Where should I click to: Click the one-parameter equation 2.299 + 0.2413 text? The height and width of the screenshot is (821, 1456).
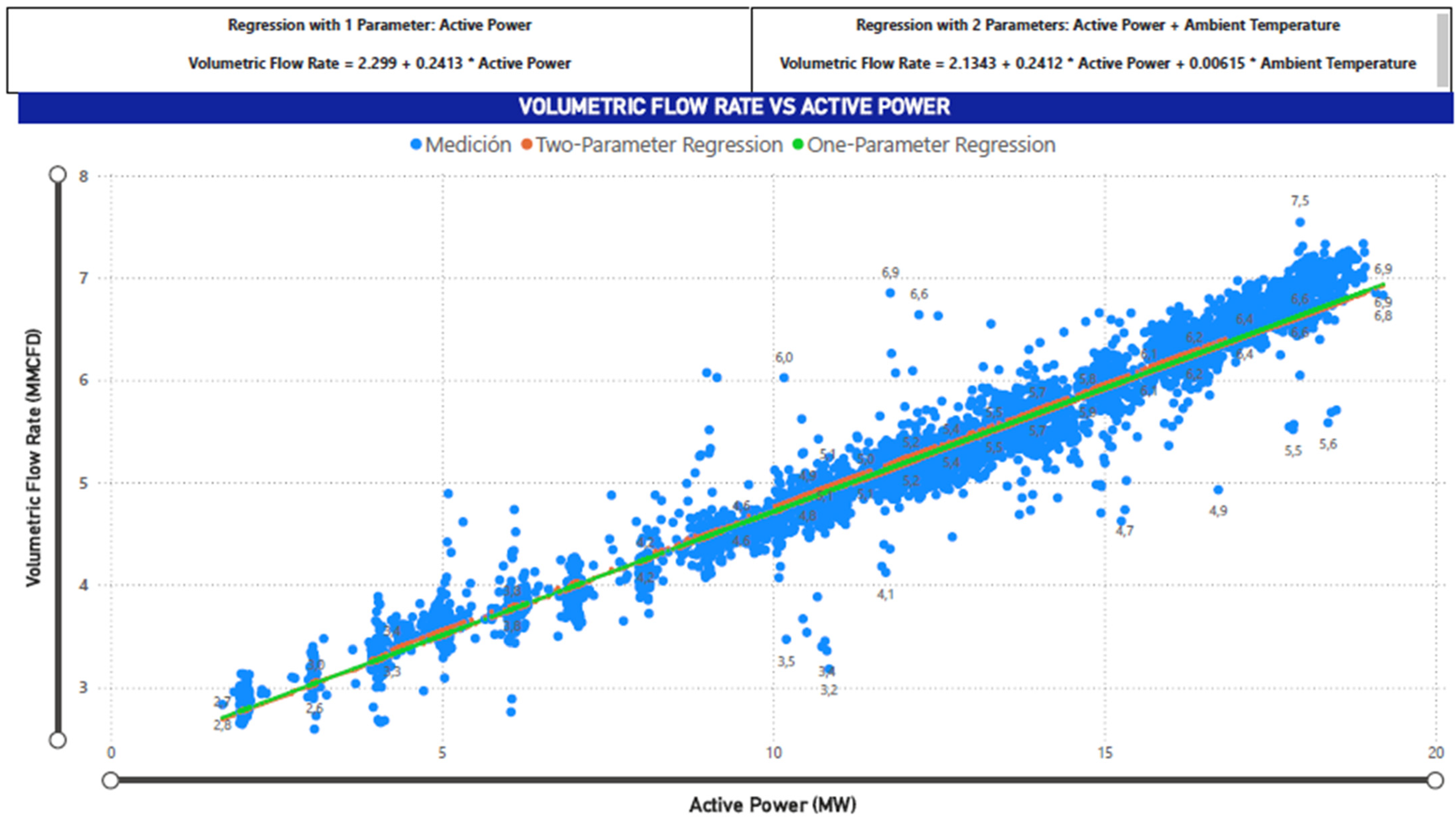(379, 63)
